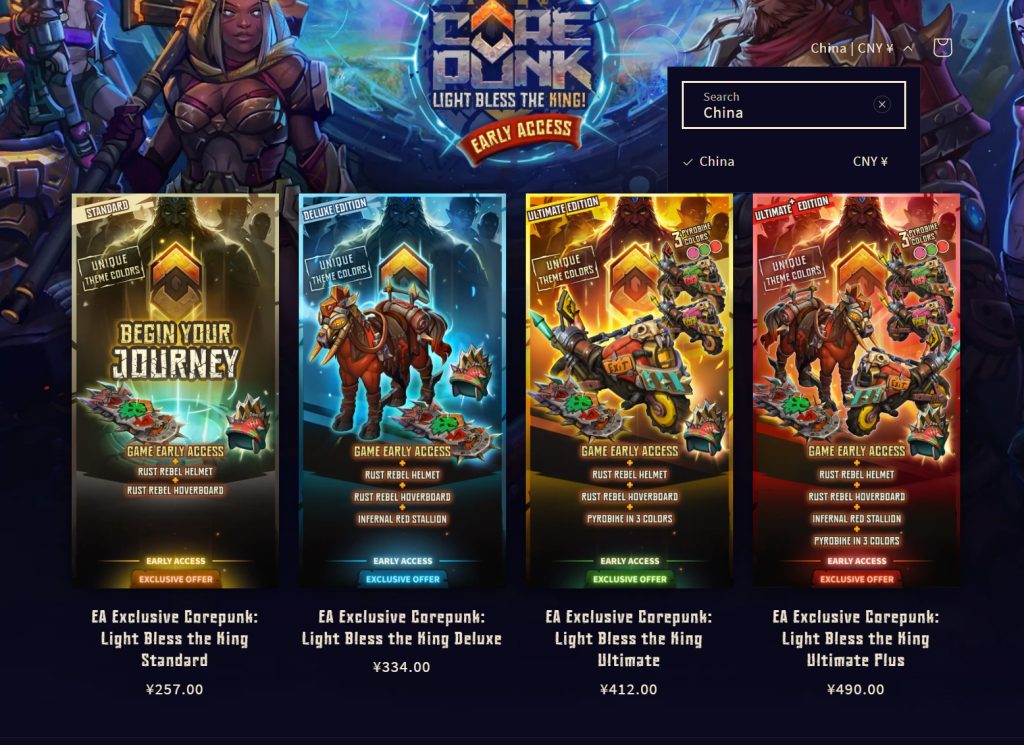Click the checkmark next to China
This screenshot has width=1024, height=745.
(687, 162)
